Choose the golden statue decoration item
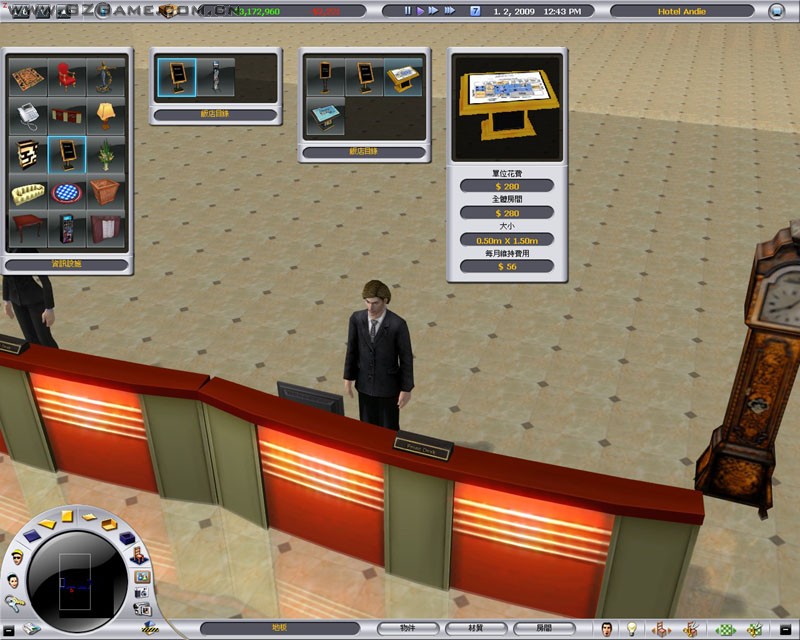Screen dimensions: 800x640 pyautogui.click(x=106, y=77)
